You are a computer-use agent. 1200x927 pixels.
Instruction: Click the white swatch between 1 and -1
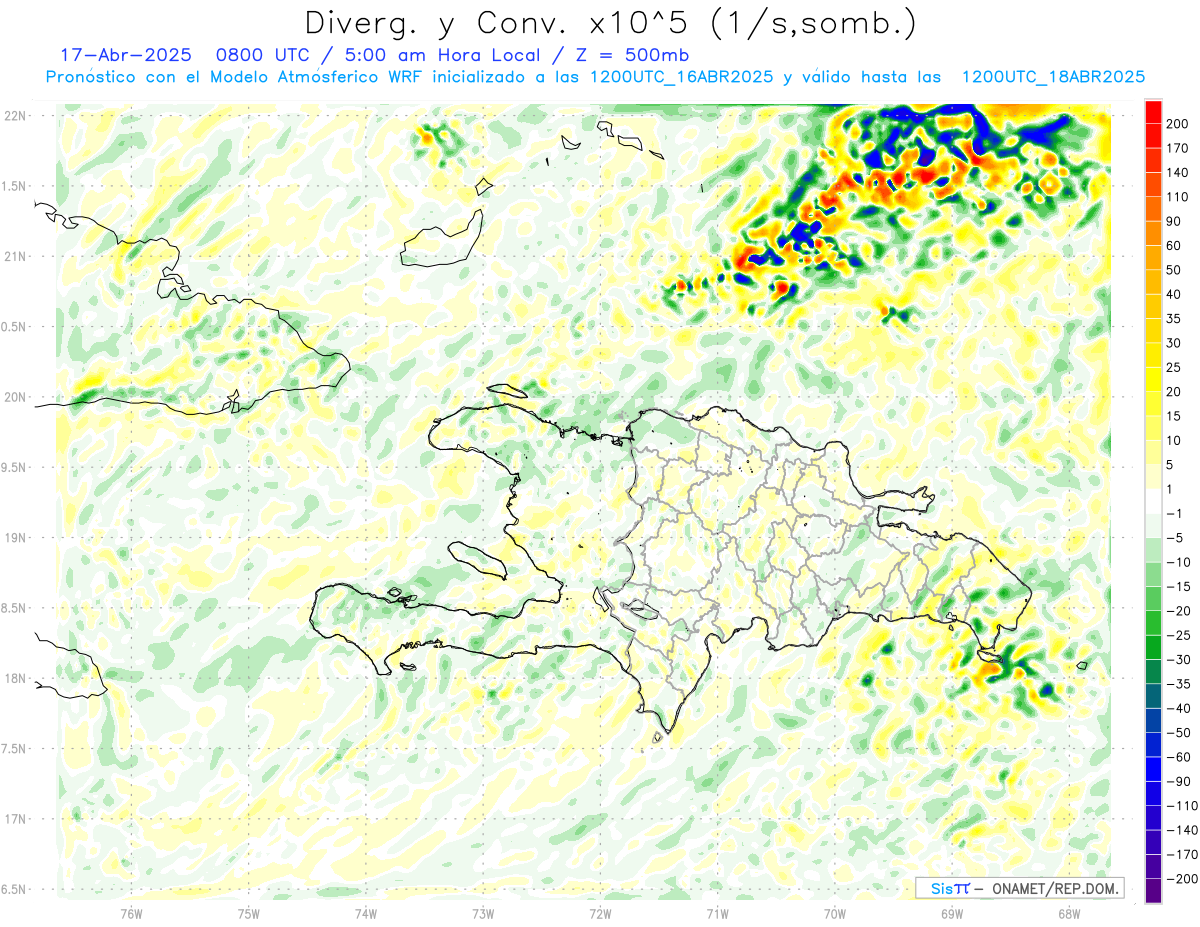point(1153,501)
